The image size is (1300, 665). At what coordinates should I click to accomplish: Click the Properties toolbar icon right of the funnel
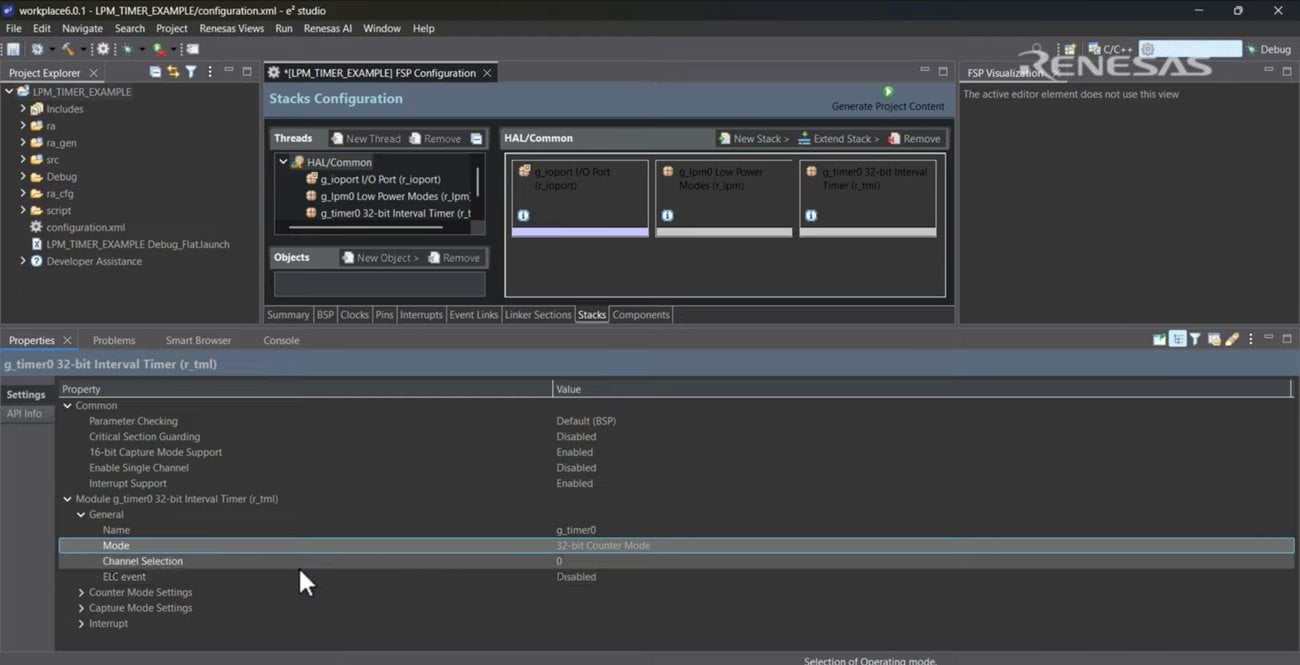pyautogui.click(x=1213, y=340)
